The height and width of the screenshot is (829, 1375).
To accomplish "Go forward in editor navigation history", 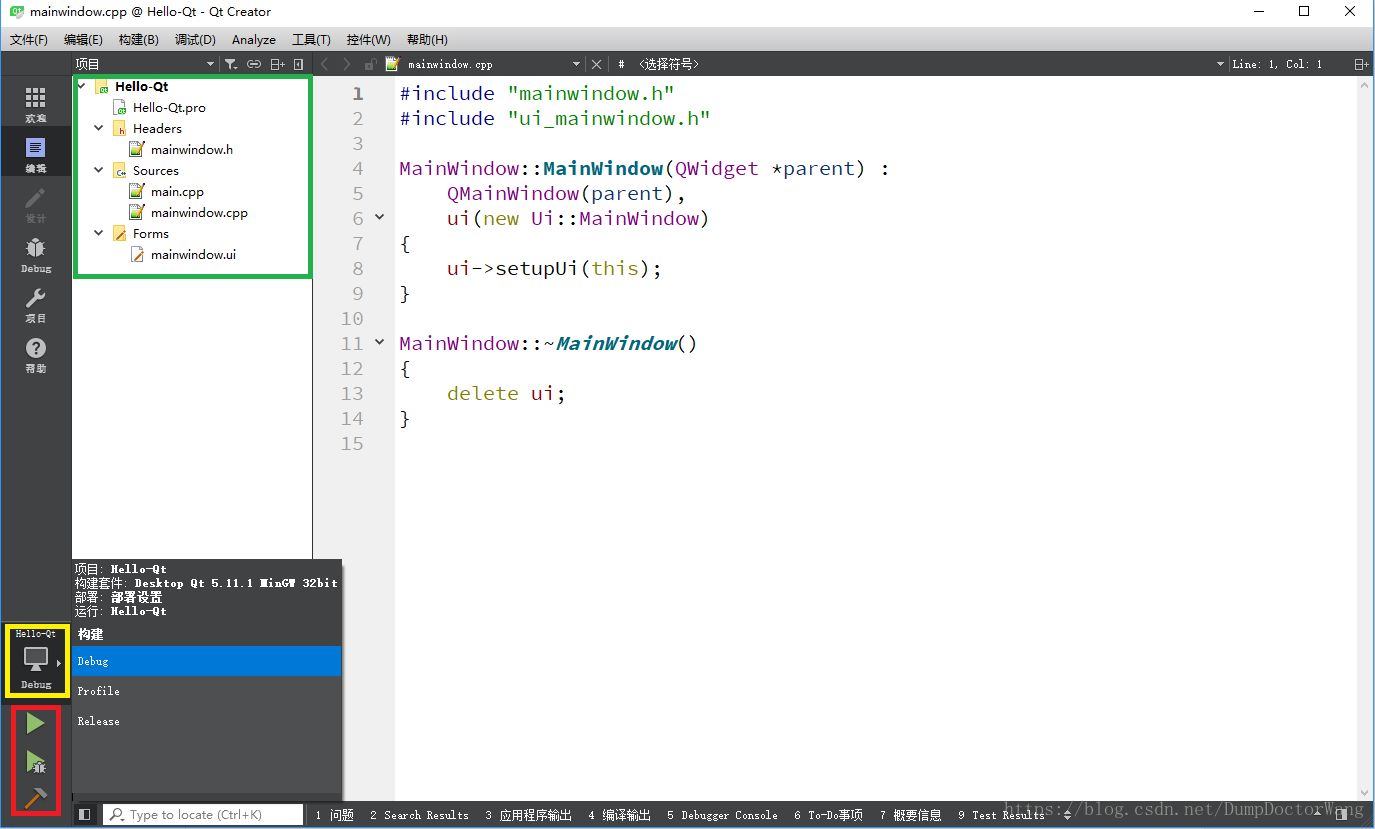I will click(347, 64).
